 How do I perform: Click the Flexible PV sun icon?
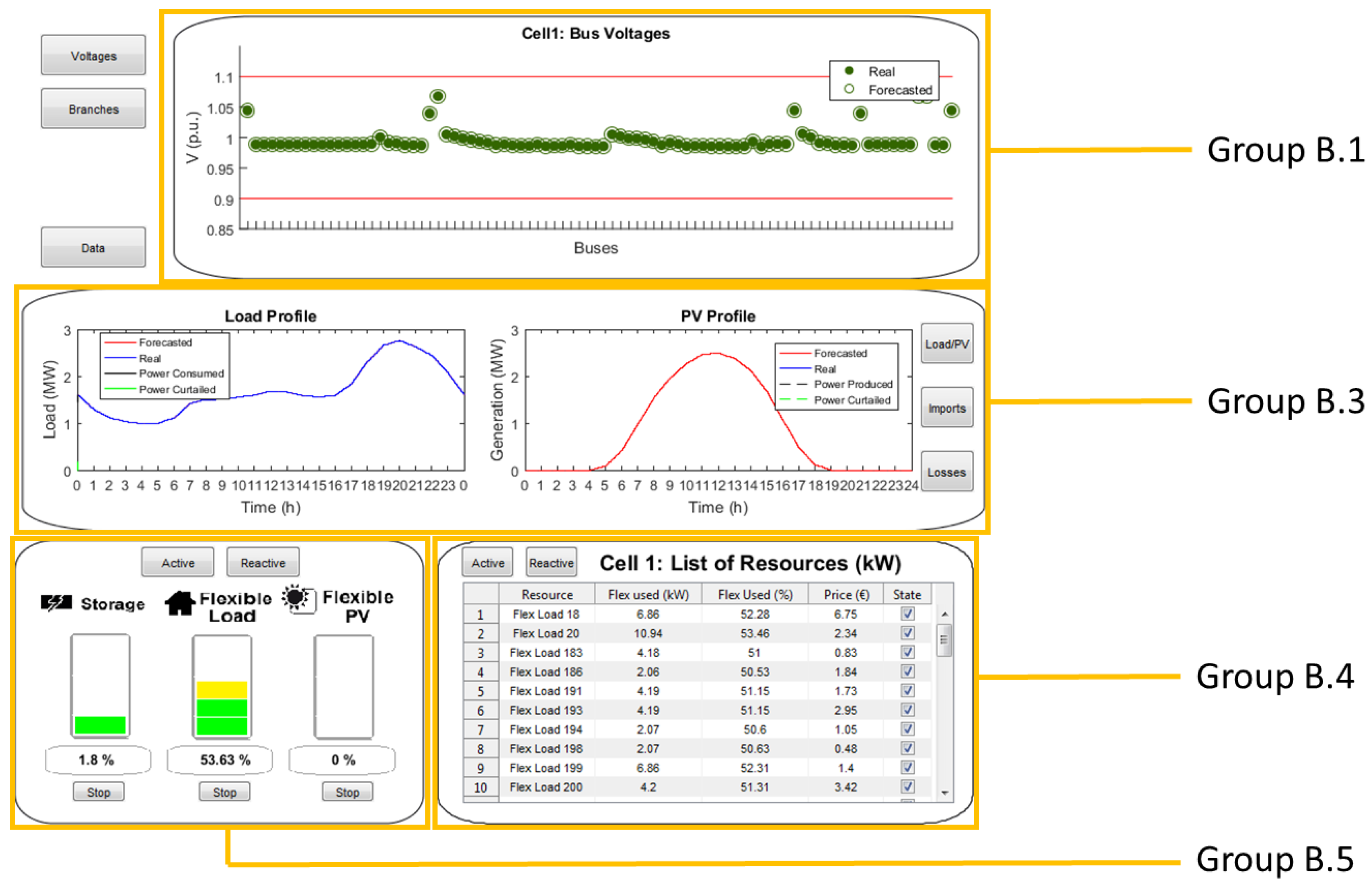point(299,600)
